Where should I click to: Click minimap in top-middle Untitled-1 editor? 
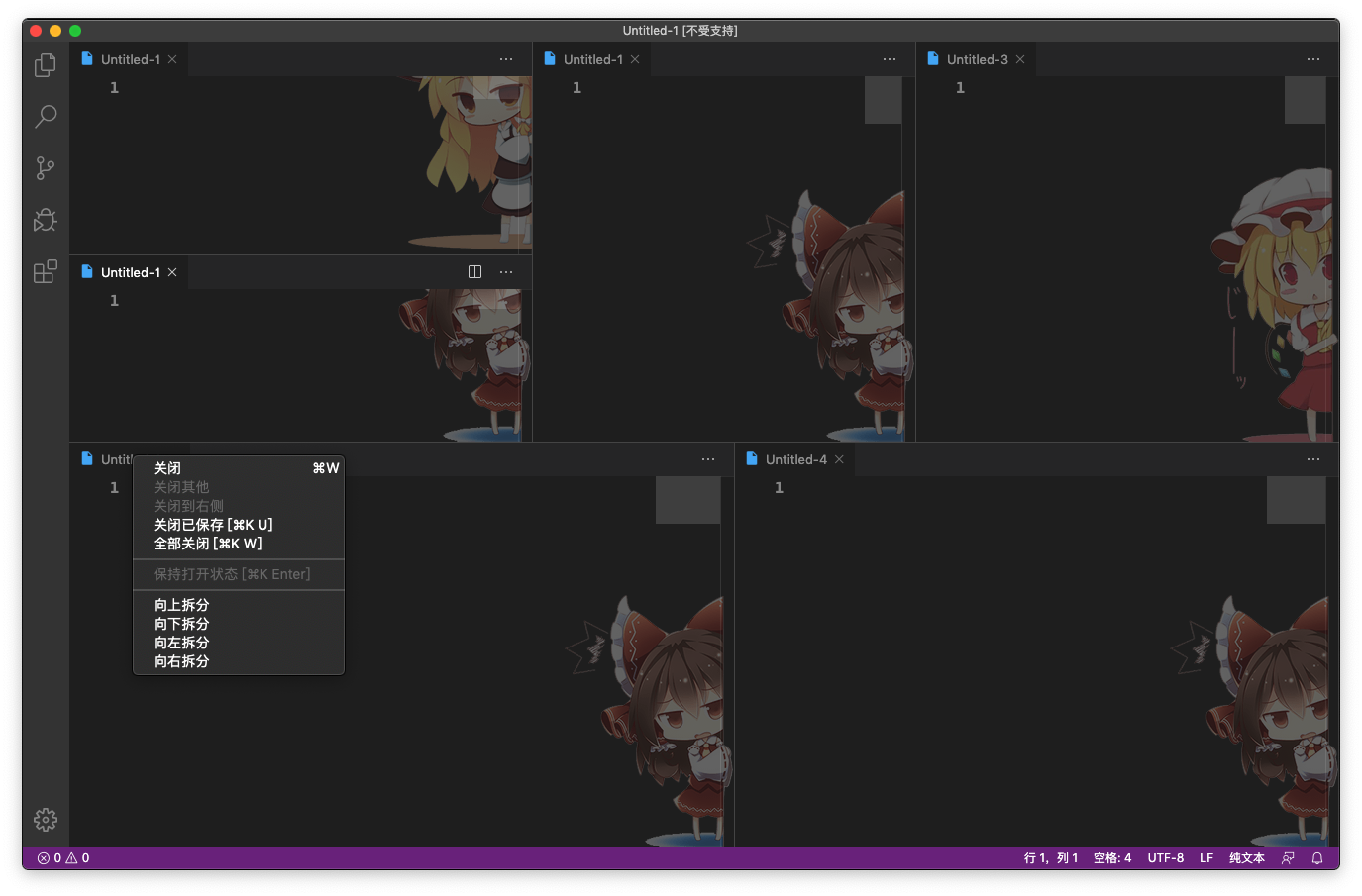click(x=883, y=100)
